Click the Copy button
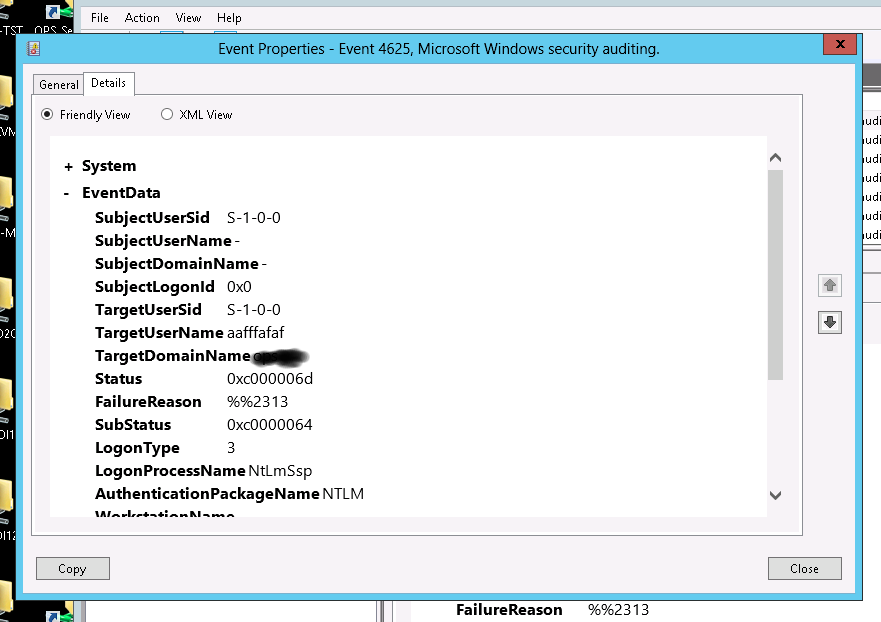This screenshot has height=622, width=881. pyautogui.click(x=72, y=569)
